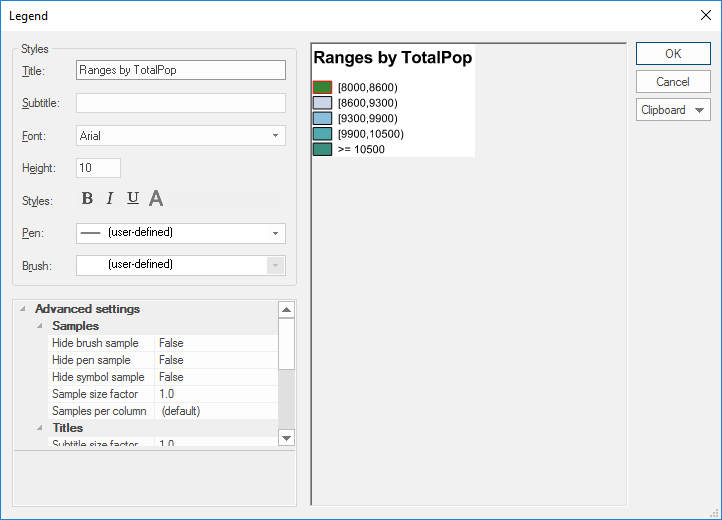Click the Height value field
The height and width of the screenshot is (520, 722).
click(98, 168)
